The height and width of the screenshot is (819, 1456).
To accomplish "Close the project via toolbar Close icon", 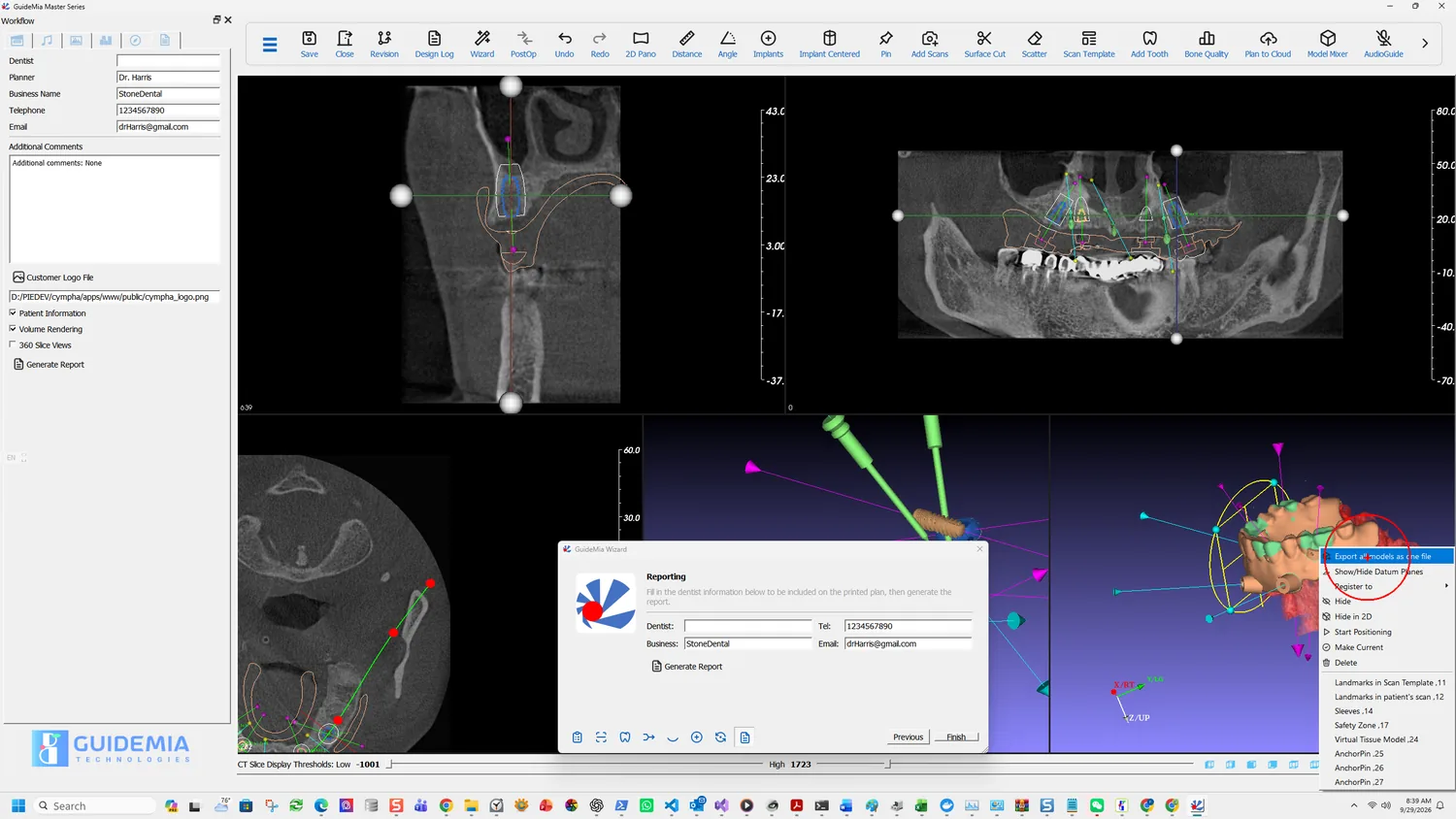I will click(345, 44).
